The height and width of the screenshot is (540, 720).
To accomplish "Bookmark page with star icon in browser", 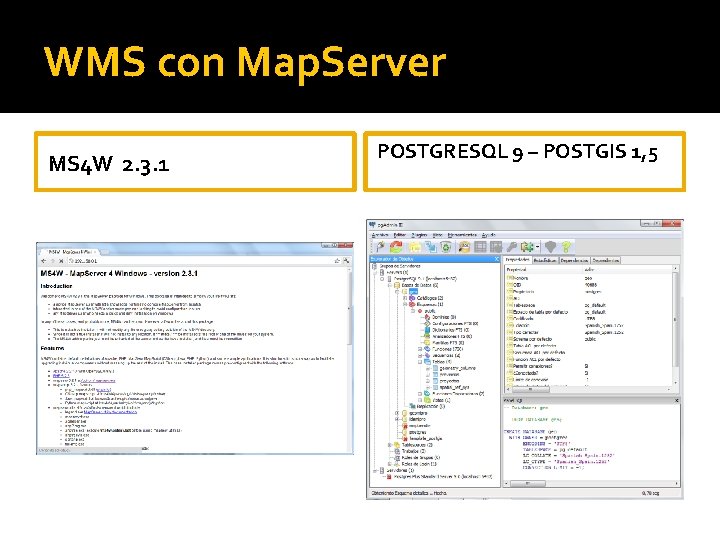I will click(337, 261).
